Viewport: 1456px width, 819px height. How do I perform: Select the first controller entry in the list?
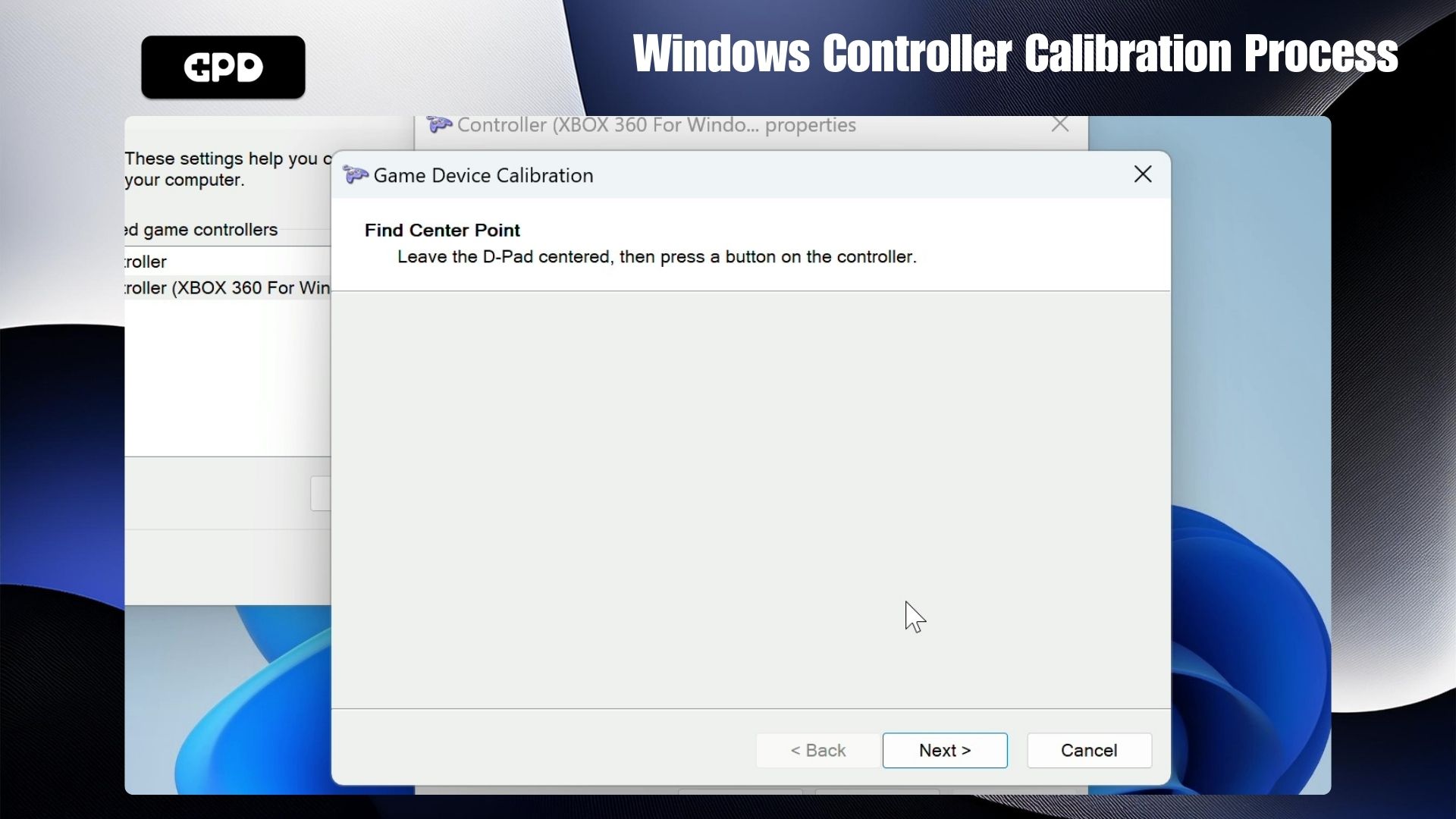coord(148,262)
